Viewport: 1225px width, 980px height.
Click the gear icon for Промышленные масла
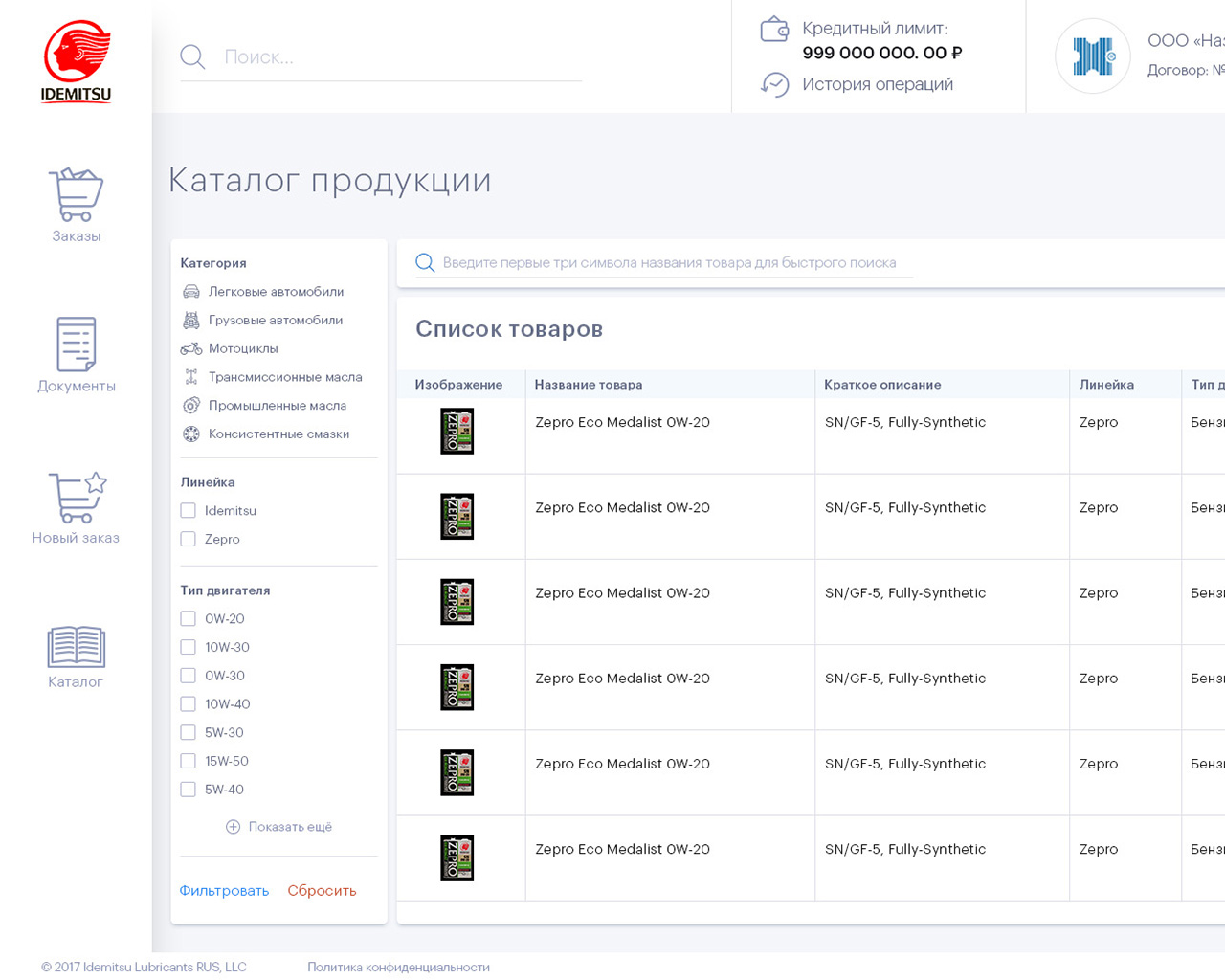coord(191,406)
